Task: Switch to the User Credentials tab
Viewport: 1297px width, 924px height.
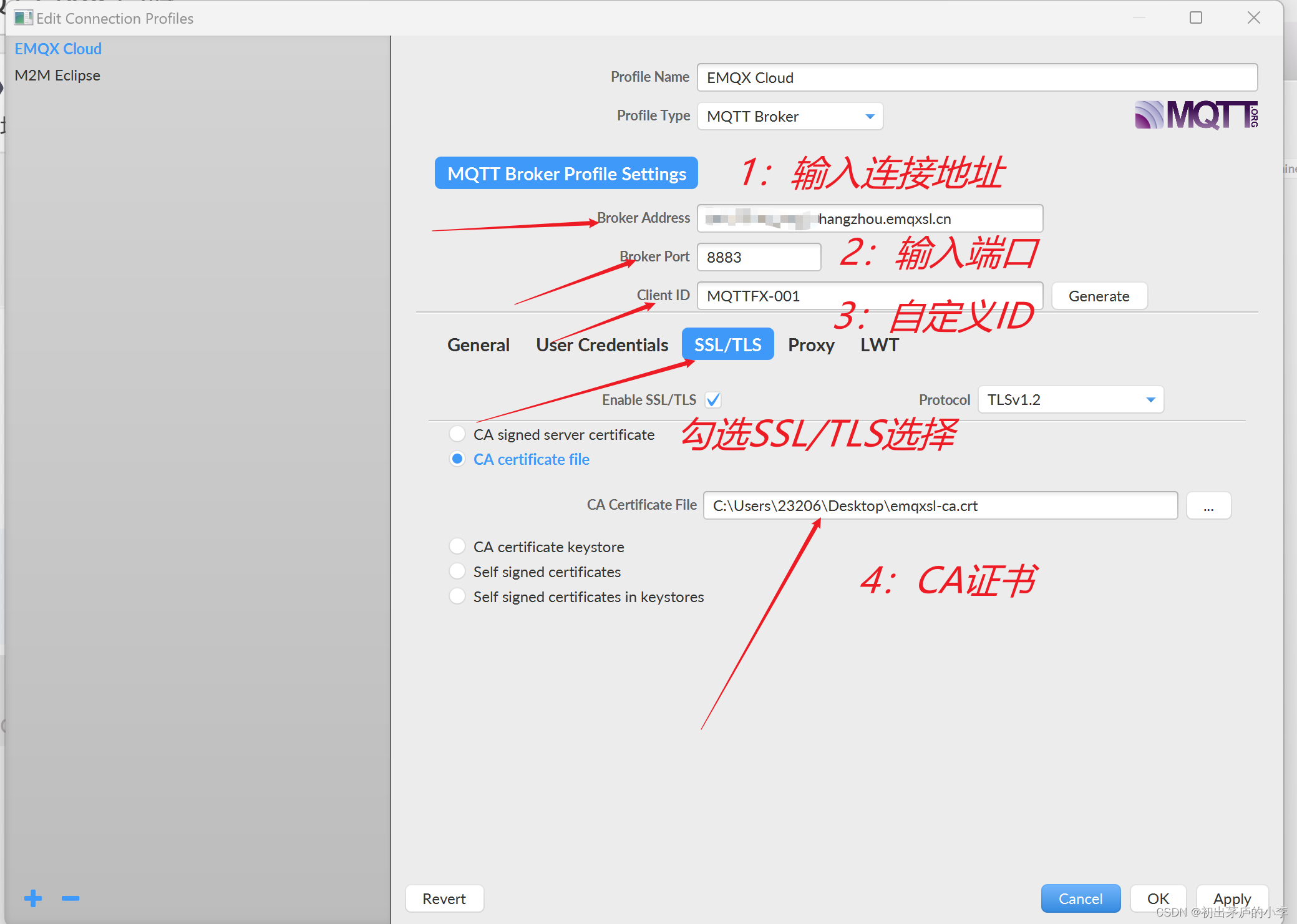Action: (601, 345)
